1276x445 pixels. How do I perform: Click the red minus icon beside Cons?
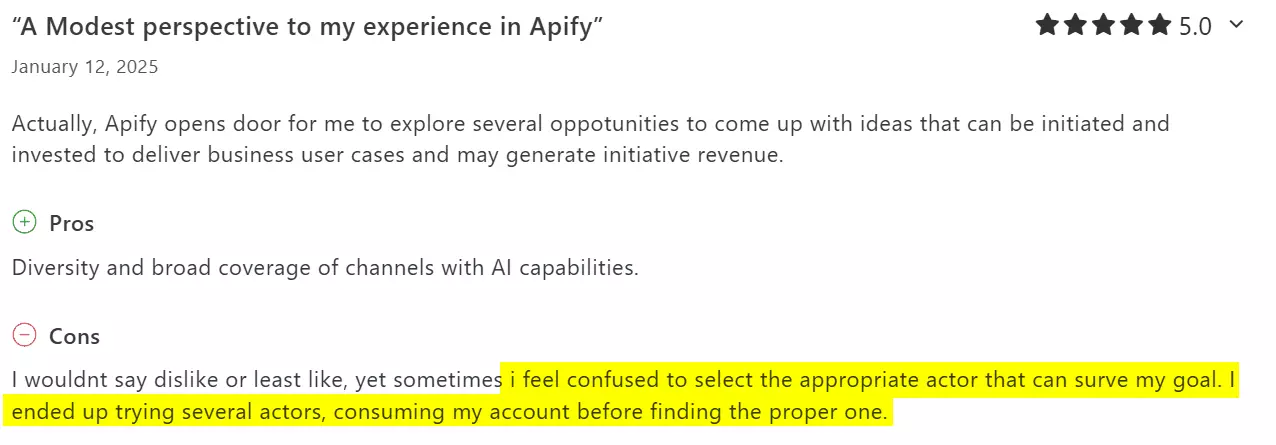(24, 335)
